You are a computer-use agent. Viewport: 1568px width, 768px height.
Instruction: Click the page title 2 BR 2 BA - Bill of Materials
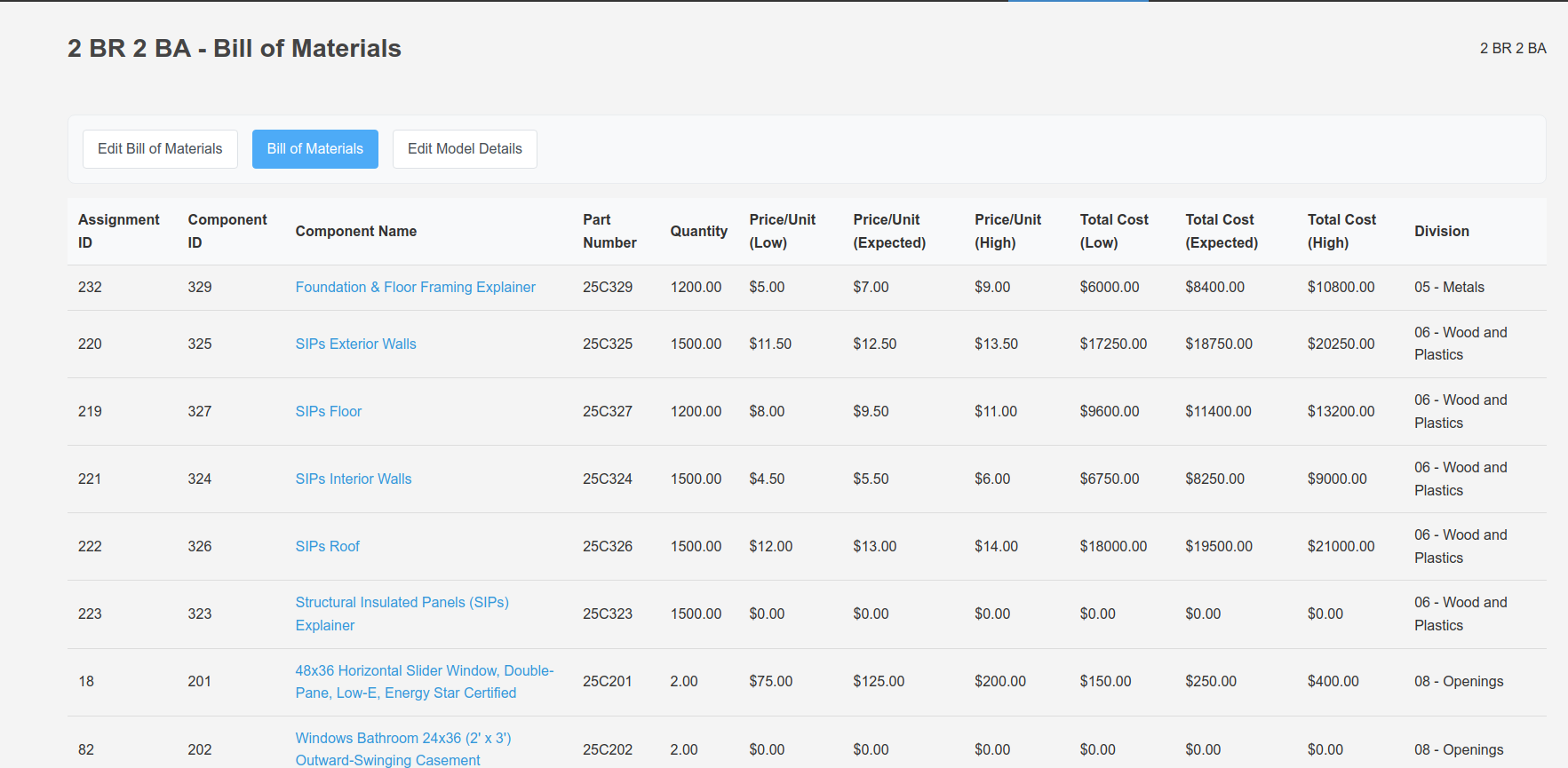235,49
